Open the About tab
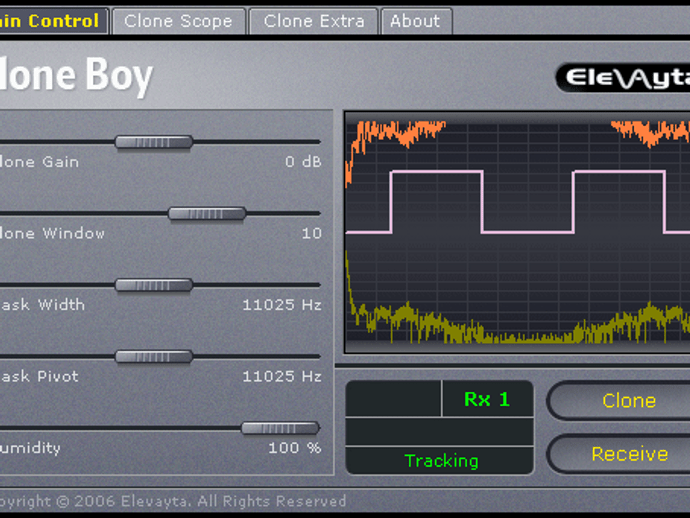The width and height of the screenshot is (690, 518). (415, 21)
